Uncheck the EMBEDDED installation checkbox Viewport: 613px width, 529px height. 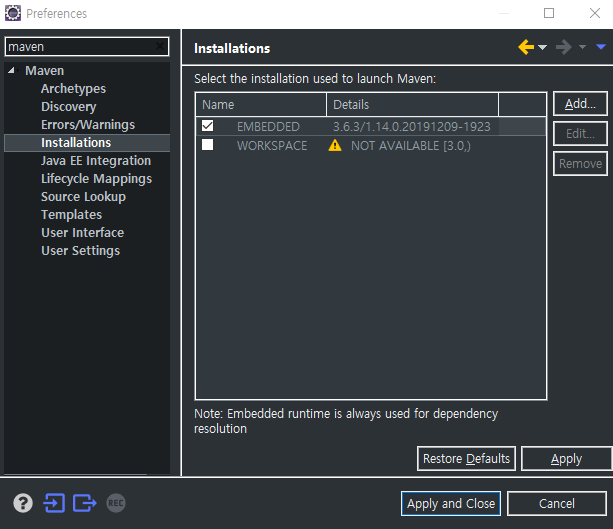pos(208,126)
